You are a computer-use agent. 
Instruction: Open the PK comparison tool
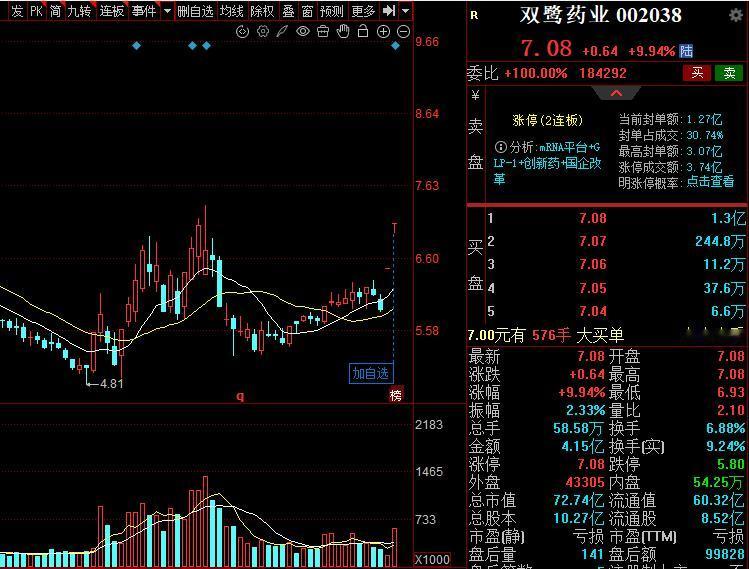tap(36, 11)
